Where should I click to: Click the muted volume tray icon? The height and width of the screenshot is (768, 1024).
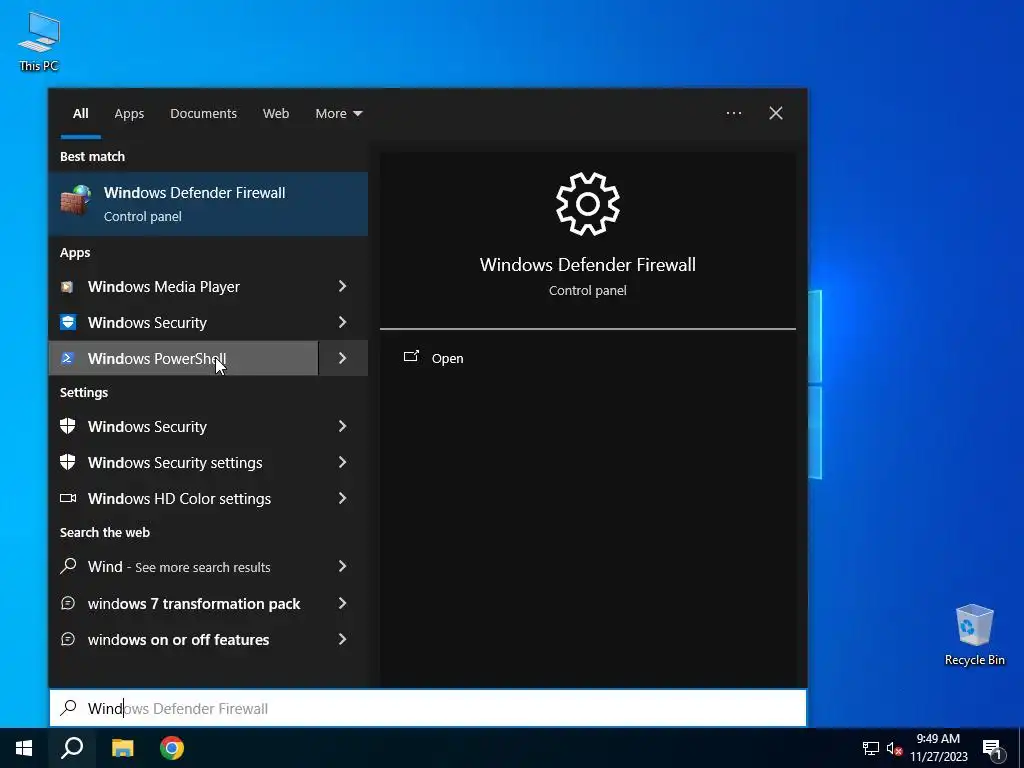point(894,748)
